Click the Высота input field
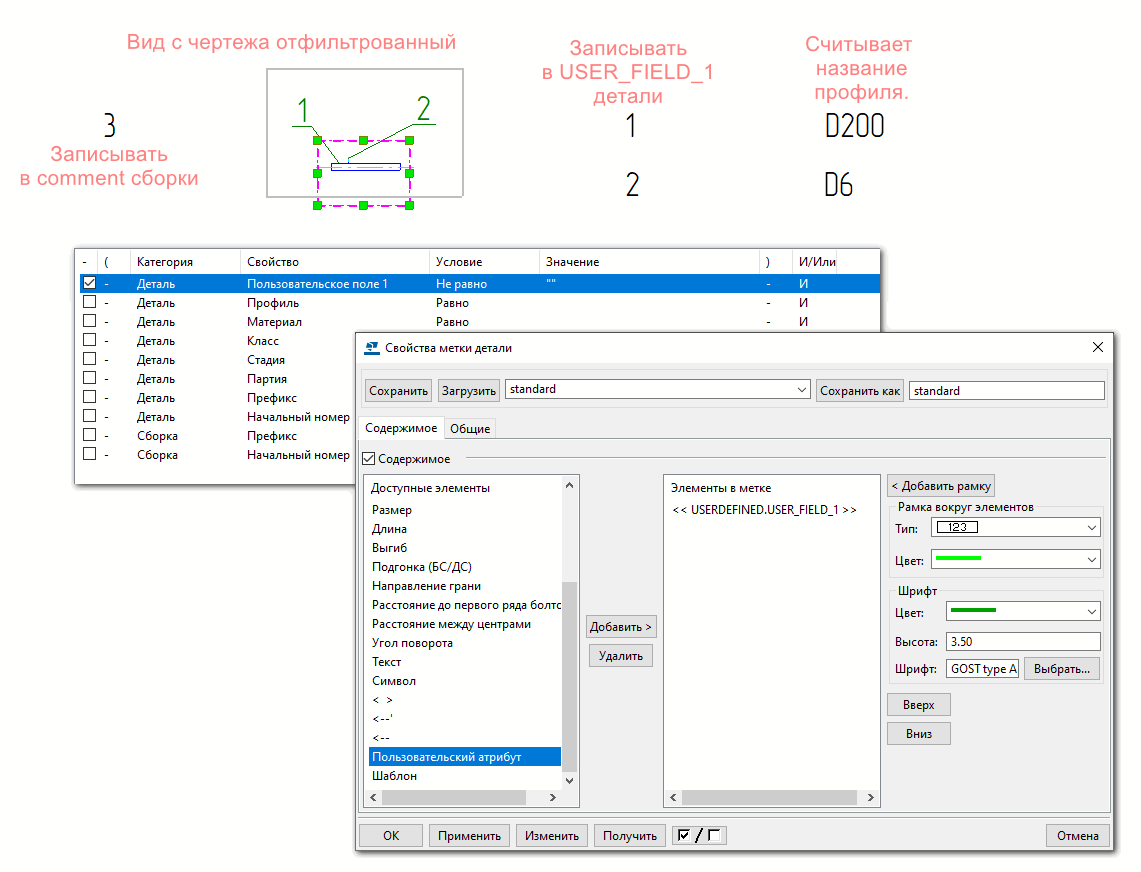1141x872 pixels. coord(1023,641)
